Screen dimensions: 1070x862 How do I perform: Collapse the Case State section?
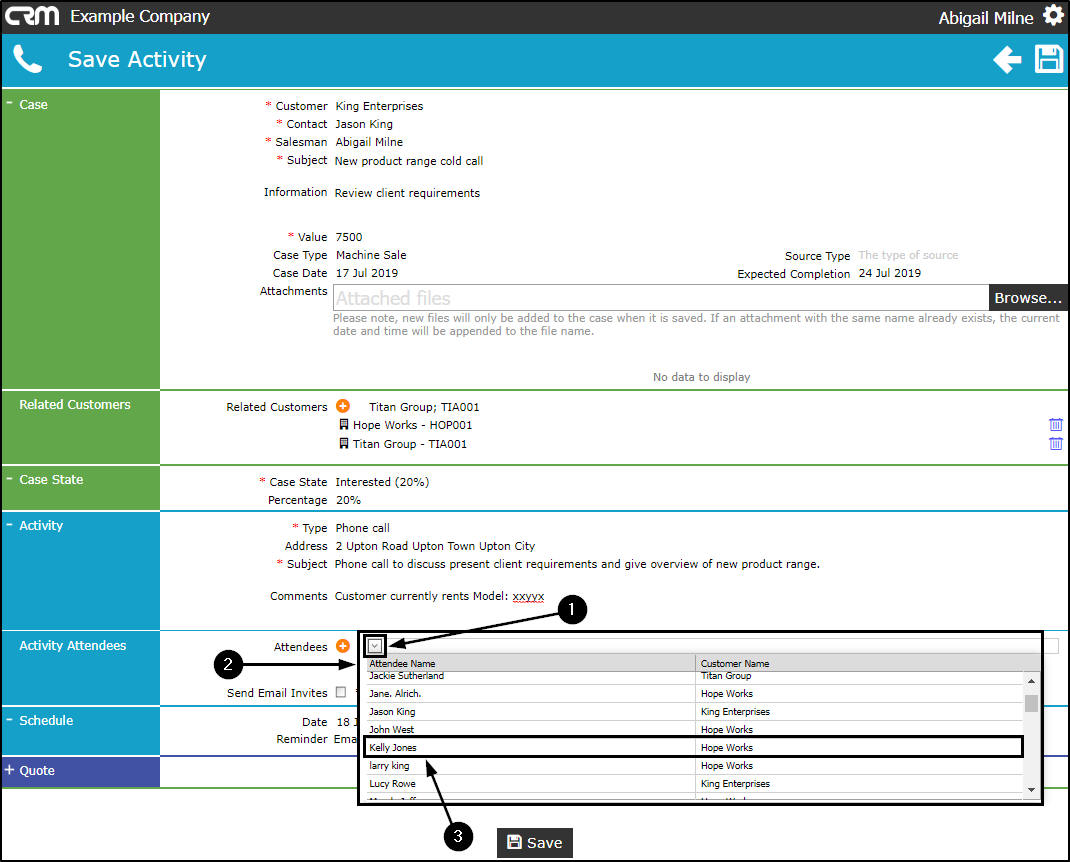10,478
